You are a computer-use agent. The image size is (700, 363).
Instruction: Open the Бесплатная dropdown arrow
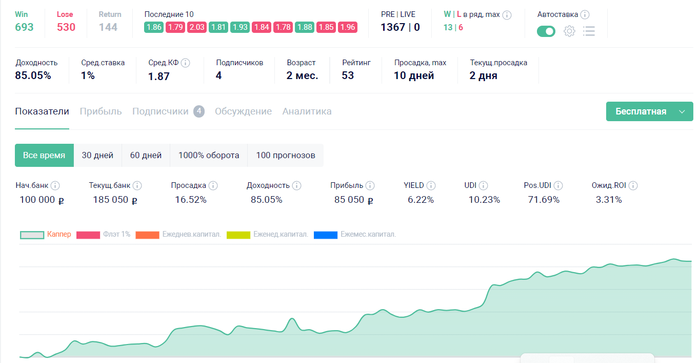(682, 112)
